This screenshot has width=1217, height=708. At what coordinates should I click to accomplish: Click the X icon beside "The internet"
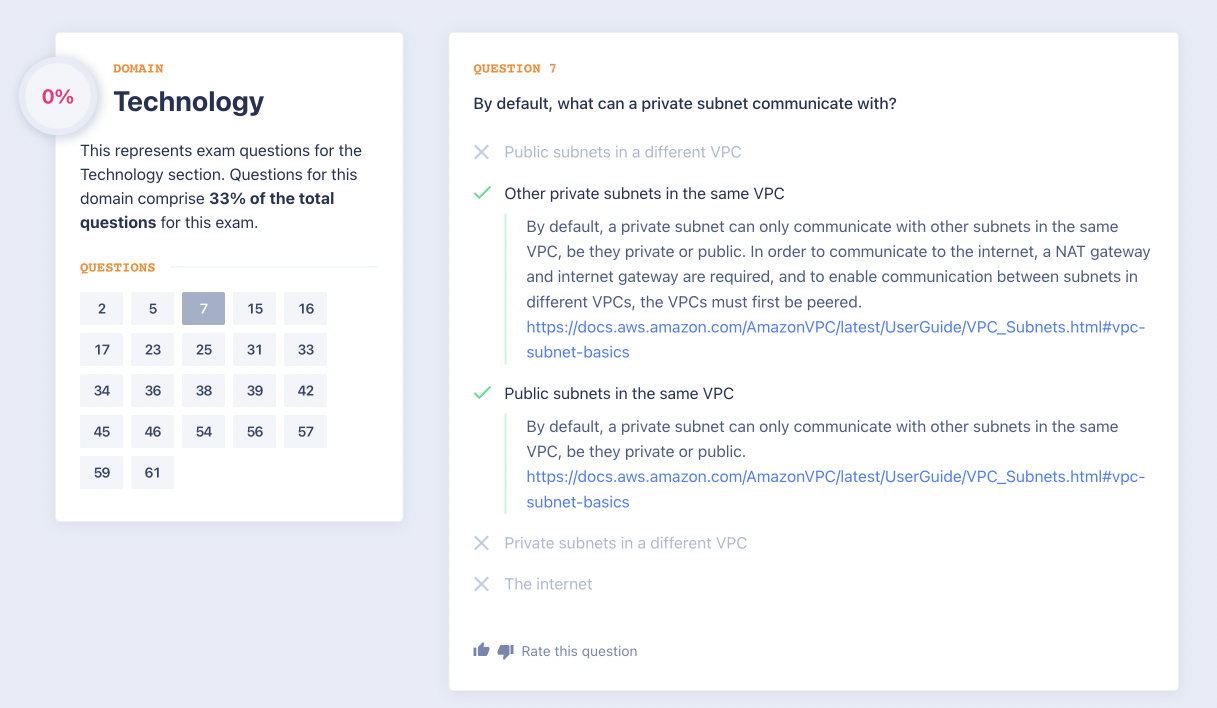481,584
